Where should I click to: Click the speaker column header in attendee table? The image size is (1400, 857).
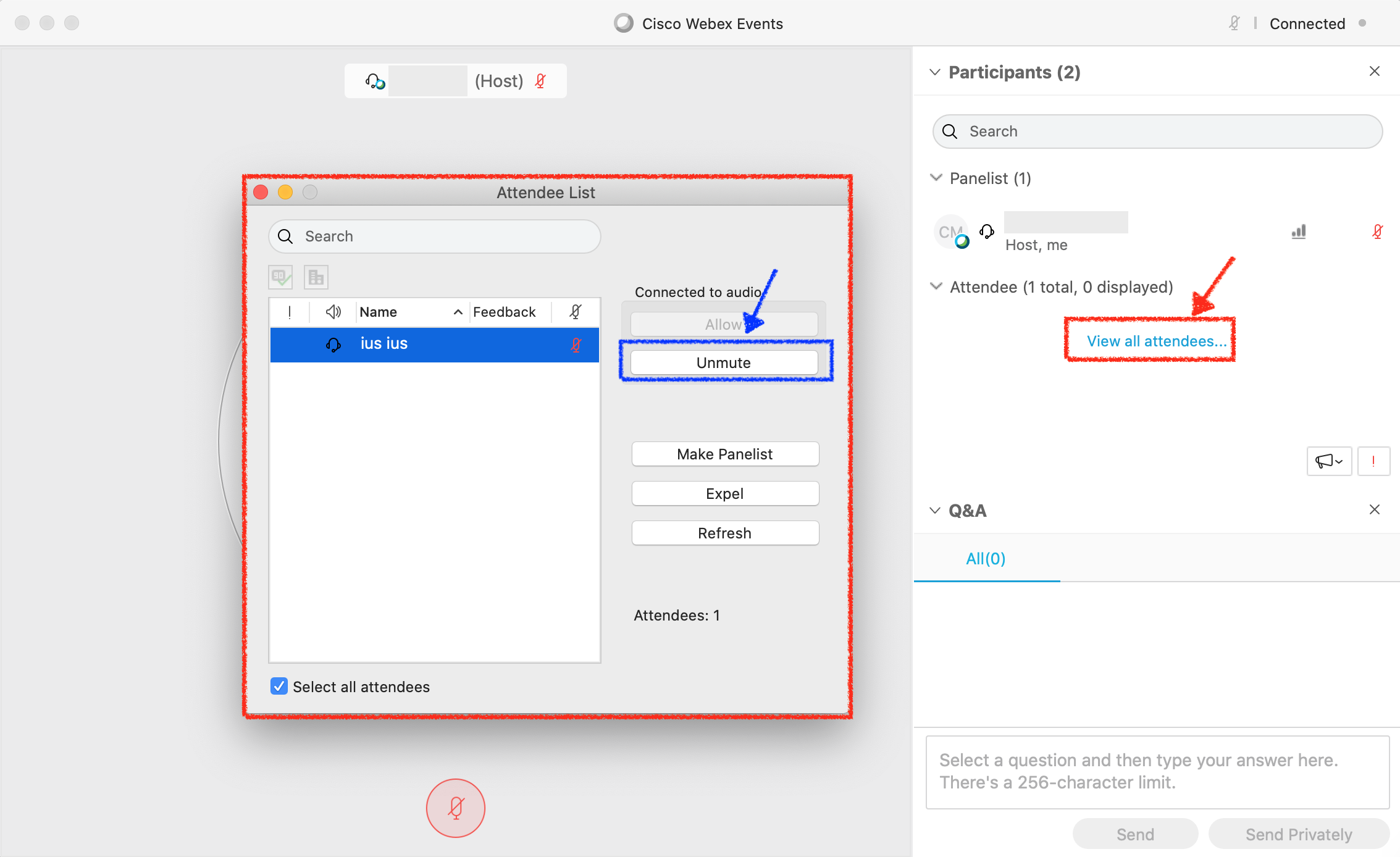click(x=333, y=312)
